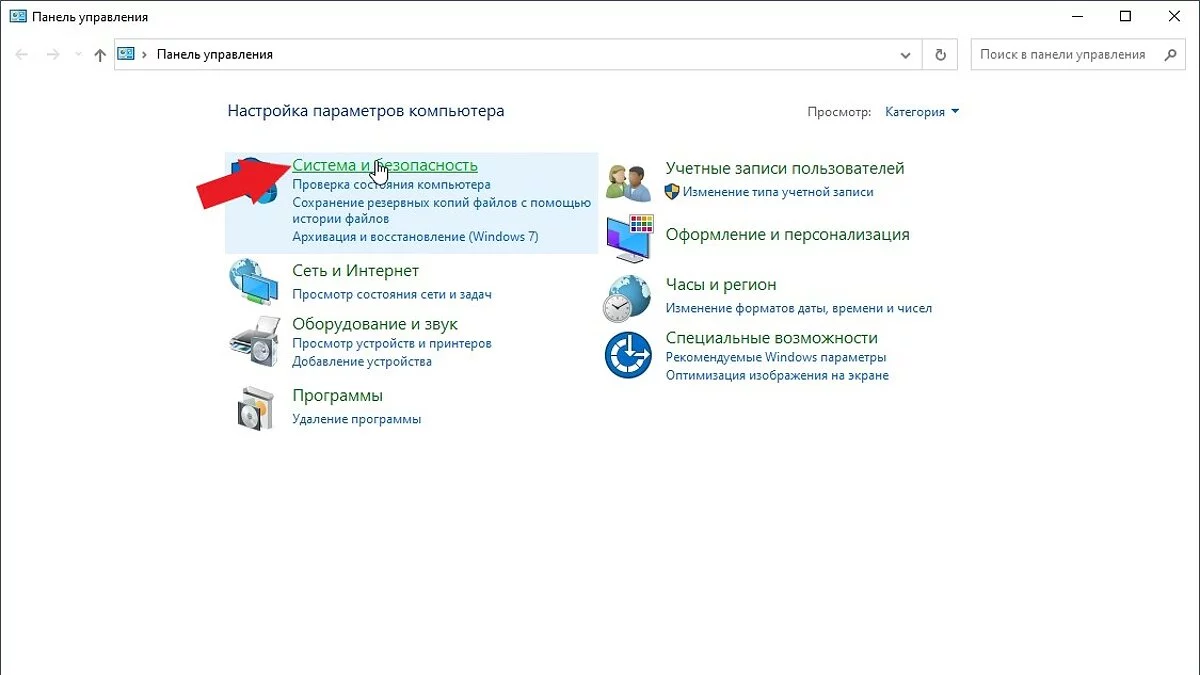Open the Hardware and Sound printer icon
1200x675 pixels.
[x=252, y=342]
